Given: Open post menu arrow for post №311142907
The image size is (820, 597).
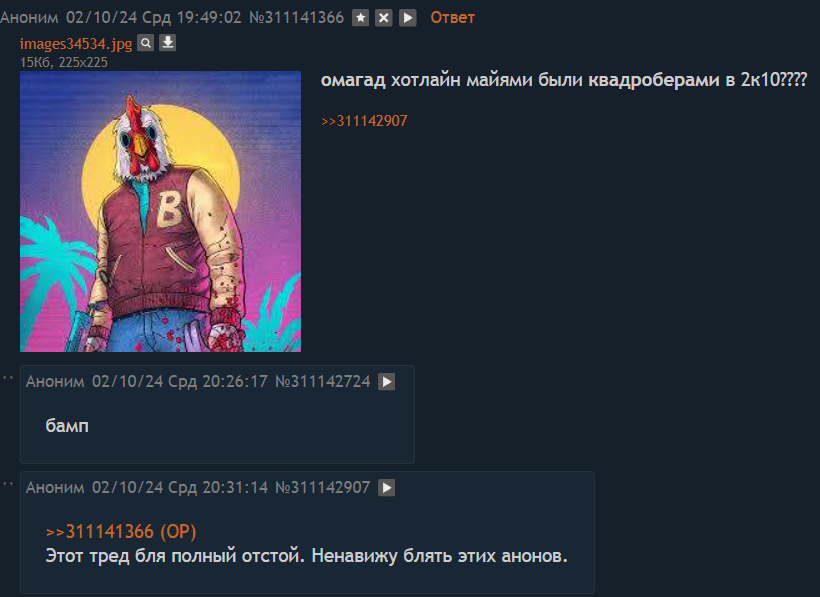Looking at the screenshot, I should (x=386, y=488).
